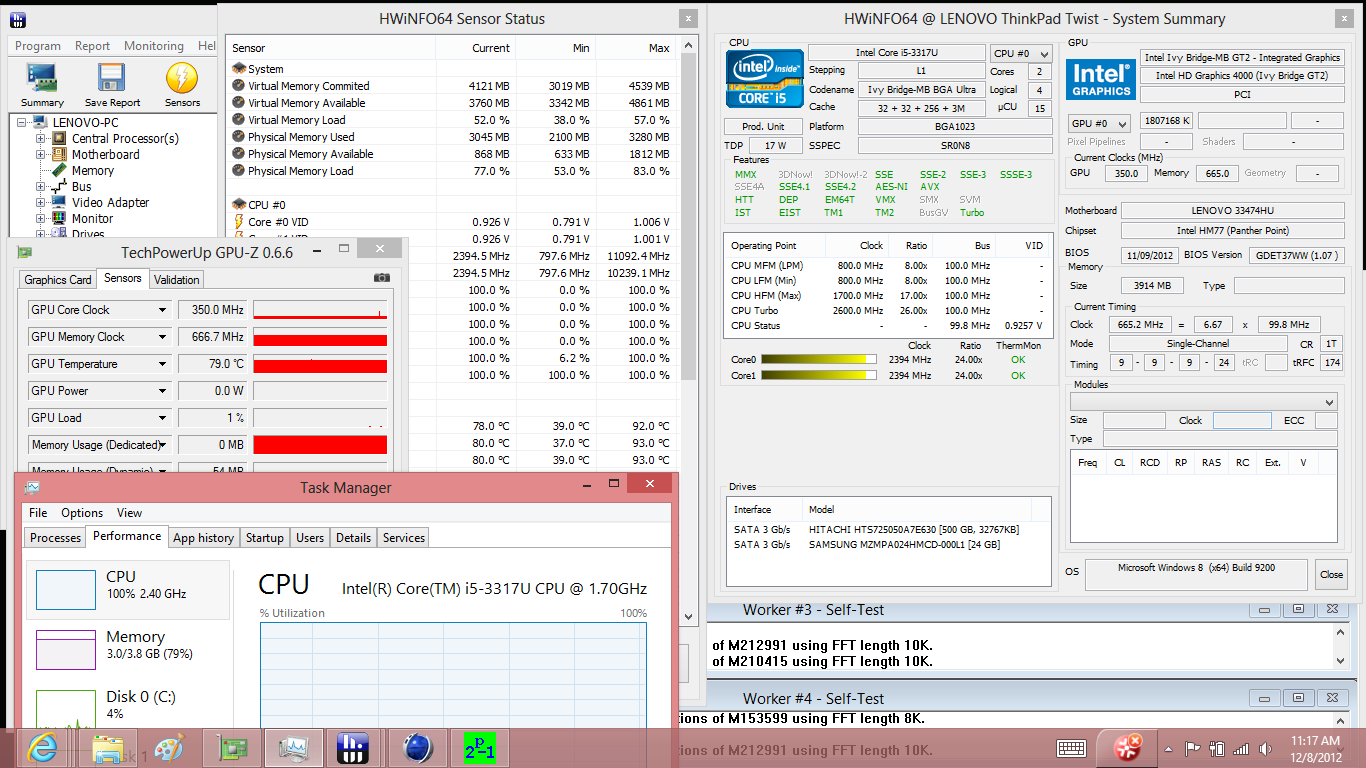The image size is (1366, 768).
Task: Switch to Startup tab in Task Manager
Action: [x=264, y=537]
